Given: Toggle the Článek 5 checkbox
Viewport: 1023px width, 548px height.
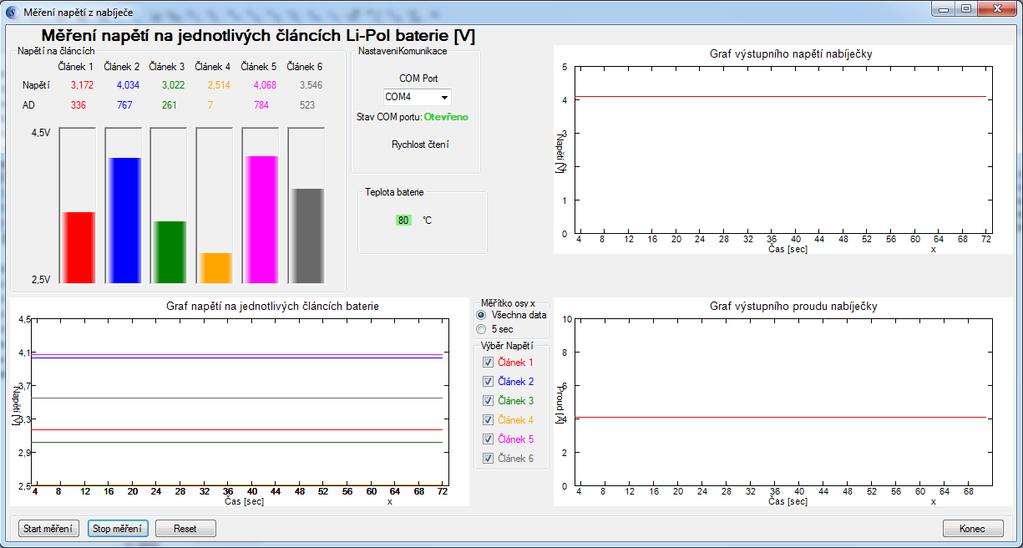Looking at the screenshot, I should [x=487, y=439].
